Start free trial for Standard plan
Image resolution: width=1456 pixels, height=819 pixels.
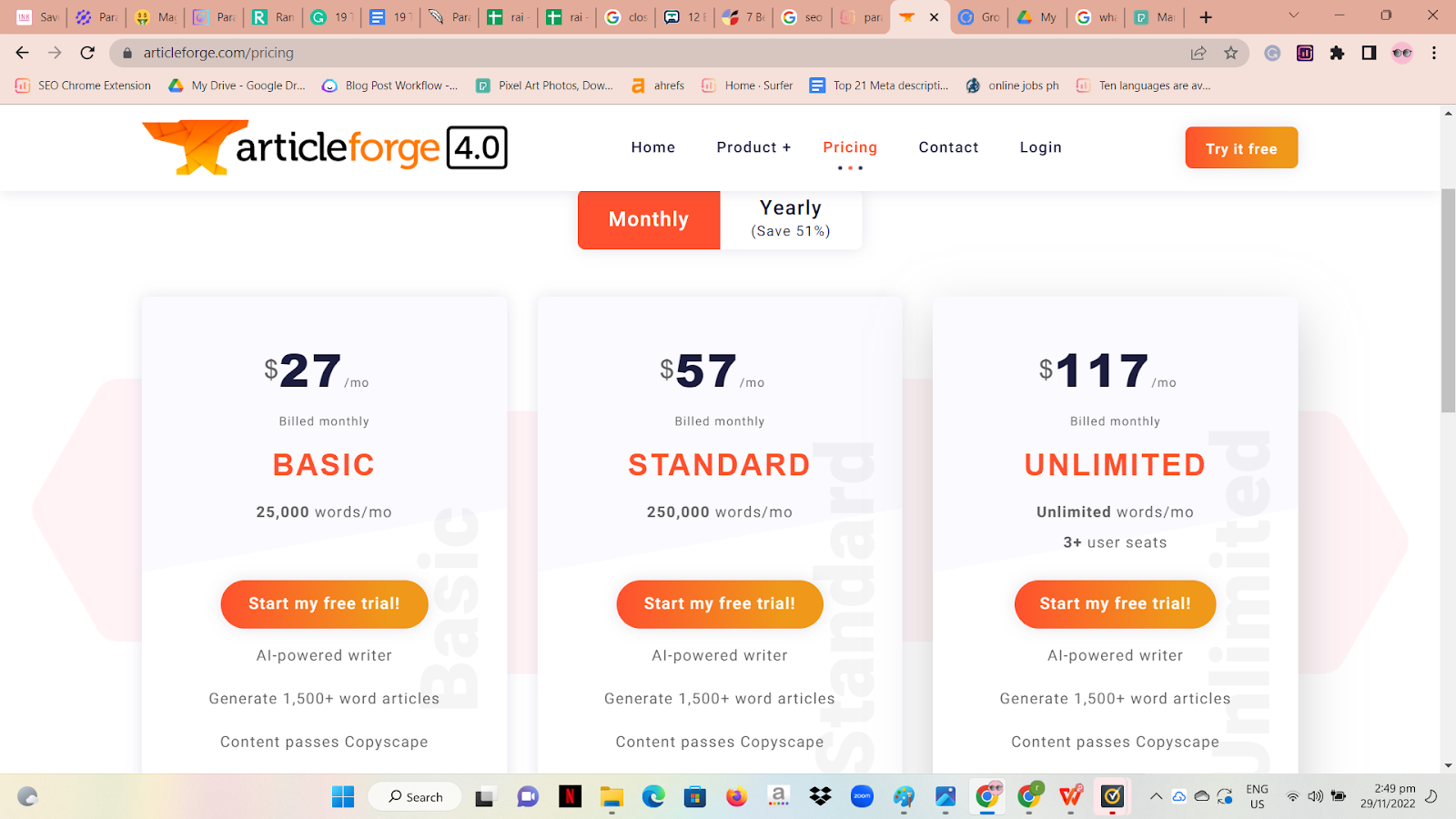(x=720, y=604)
